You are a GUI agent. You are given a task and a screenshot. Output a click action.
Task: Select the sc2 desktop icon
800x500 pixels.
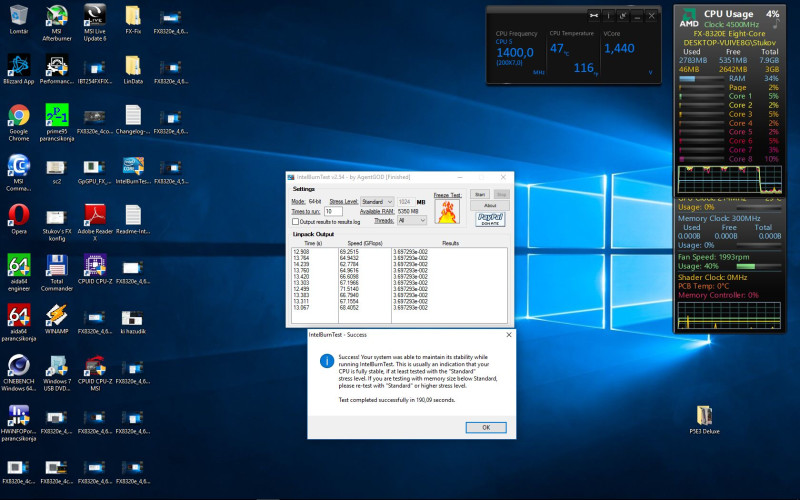point(57,167)
